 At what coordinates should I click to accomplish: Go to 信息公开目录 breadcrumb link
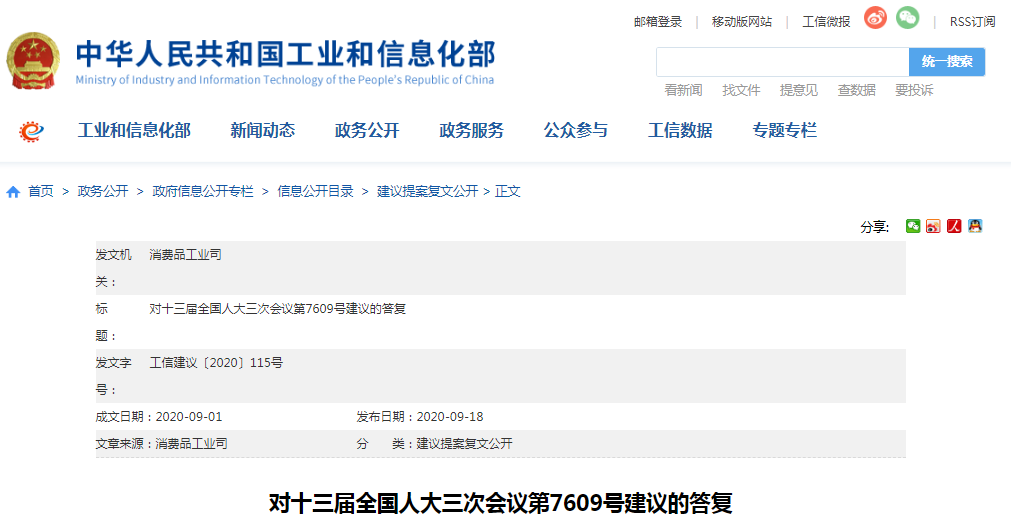[x=315, y=192]
